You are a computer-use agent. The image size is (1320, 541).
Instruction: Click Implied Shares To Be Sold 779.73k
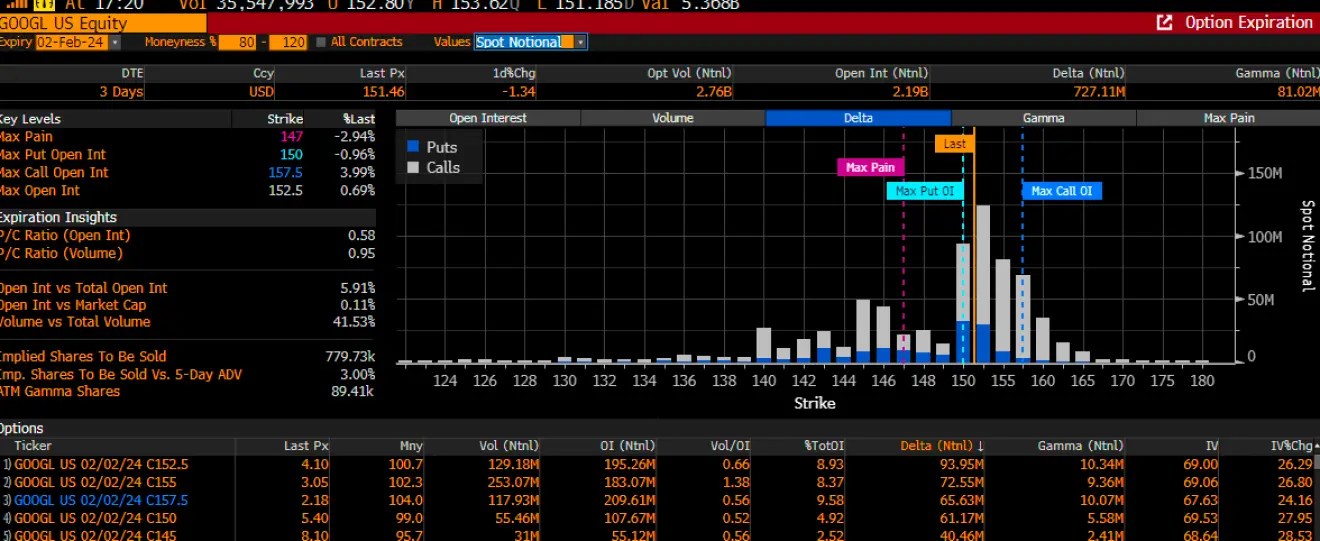coord(348,356)
